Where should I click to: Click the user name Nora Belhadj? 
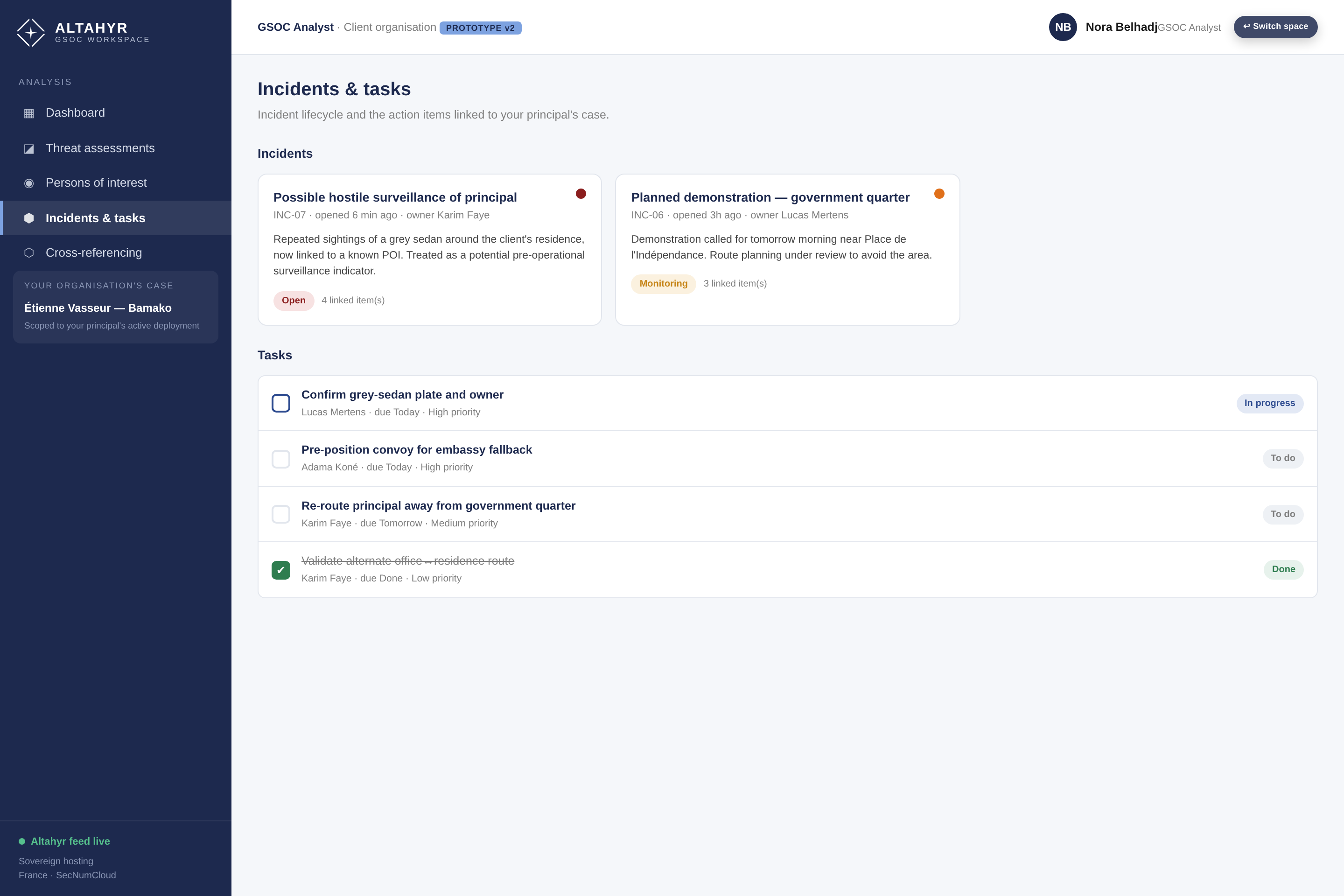pos(1121,27)
